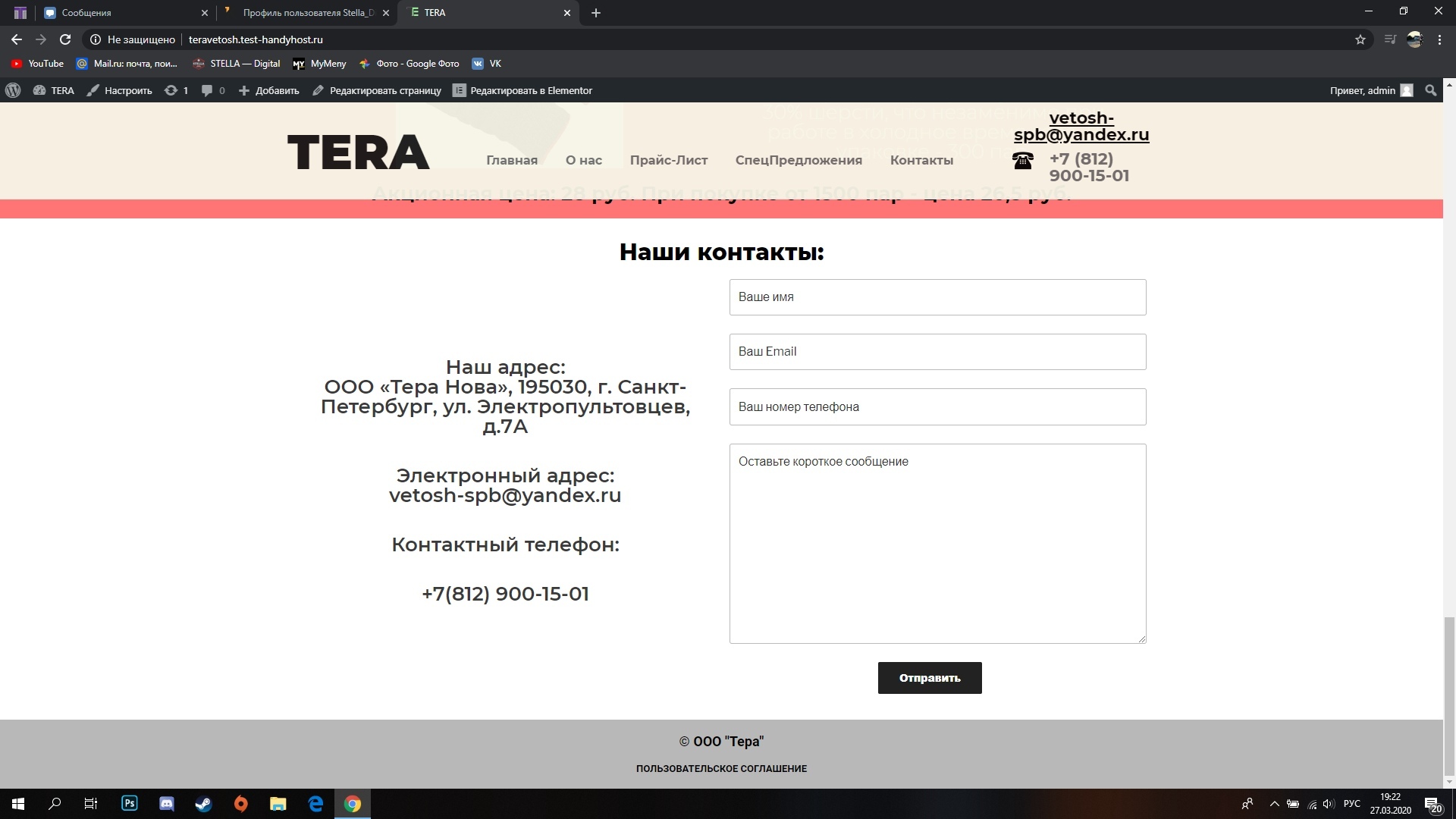
Task: Click the admin bar search magnifier
Action: (1430, 90)
